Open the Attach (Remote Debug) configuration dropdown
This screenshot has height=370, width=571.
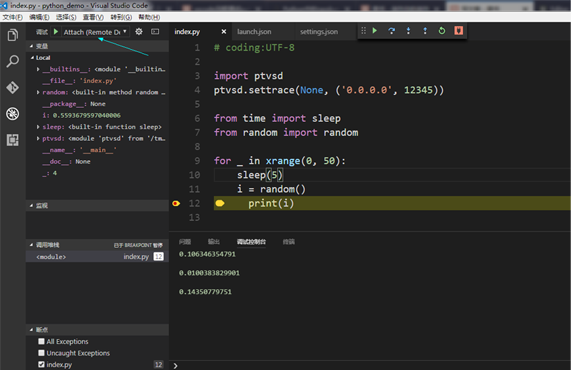95,32
